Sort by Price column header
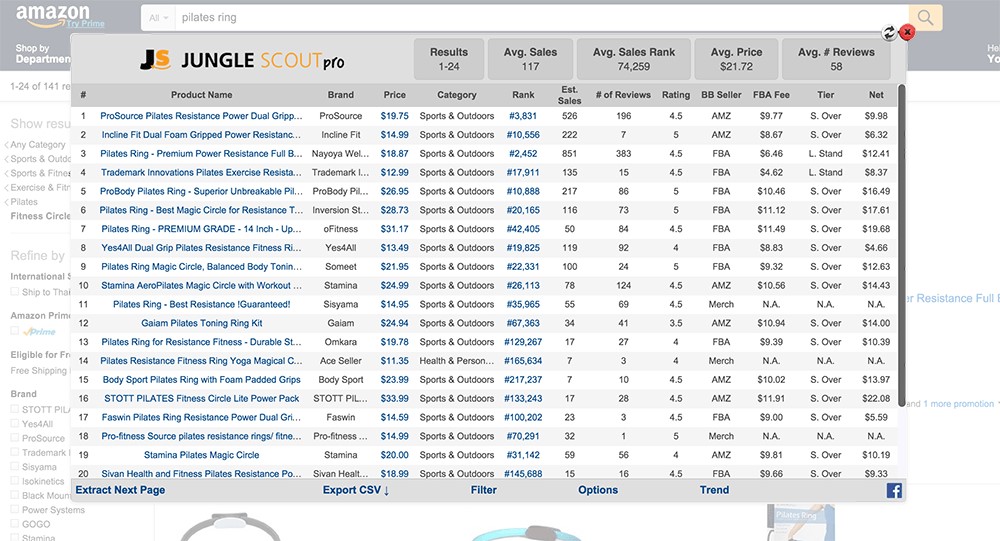 (x=395, y=94)
